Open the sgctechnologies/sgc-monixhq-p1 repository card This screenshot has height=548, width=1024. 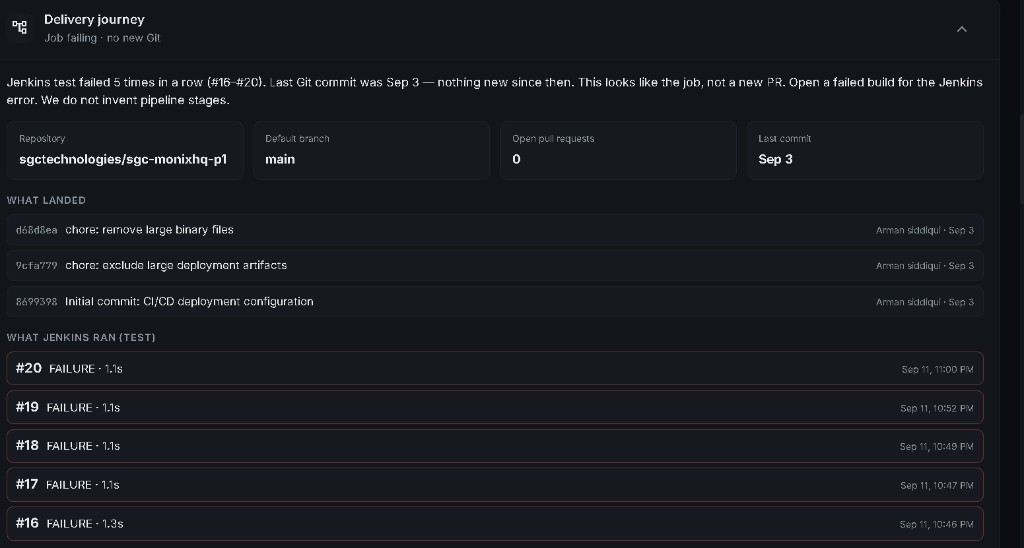coord(125,150)
